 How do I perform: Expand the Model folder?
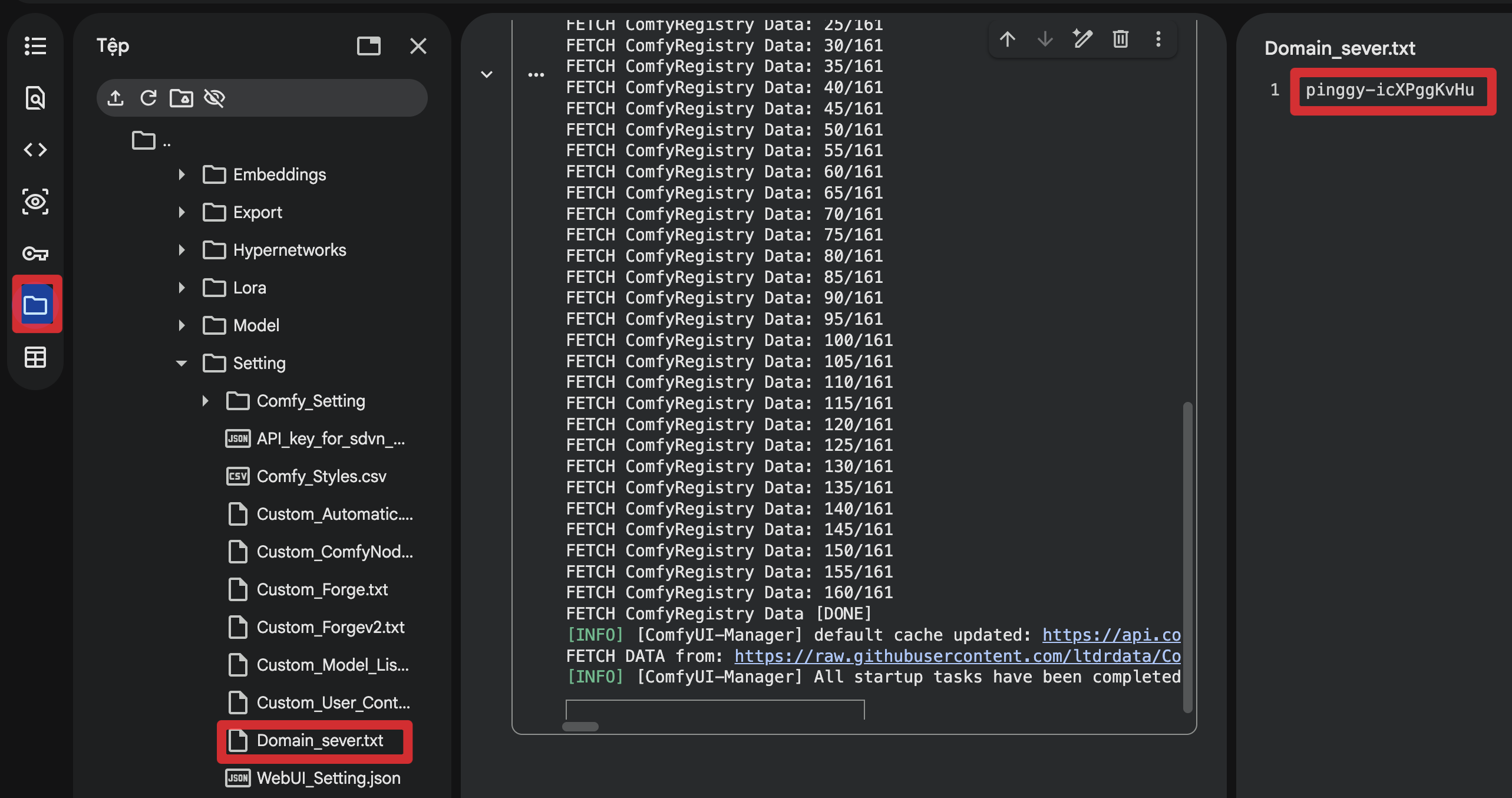[x=181, y=325]
